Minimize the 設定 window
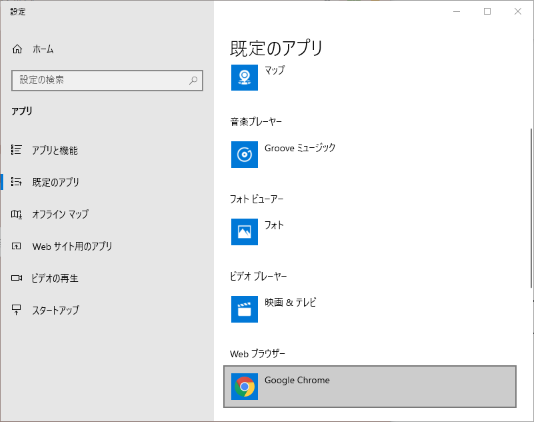 [x=457, y=12]
